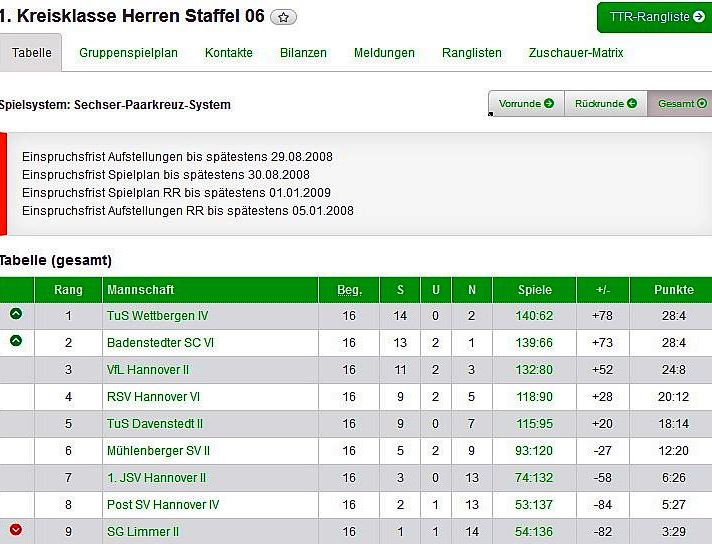
Task: Click the Punkte column header
Action: (674, 290)
